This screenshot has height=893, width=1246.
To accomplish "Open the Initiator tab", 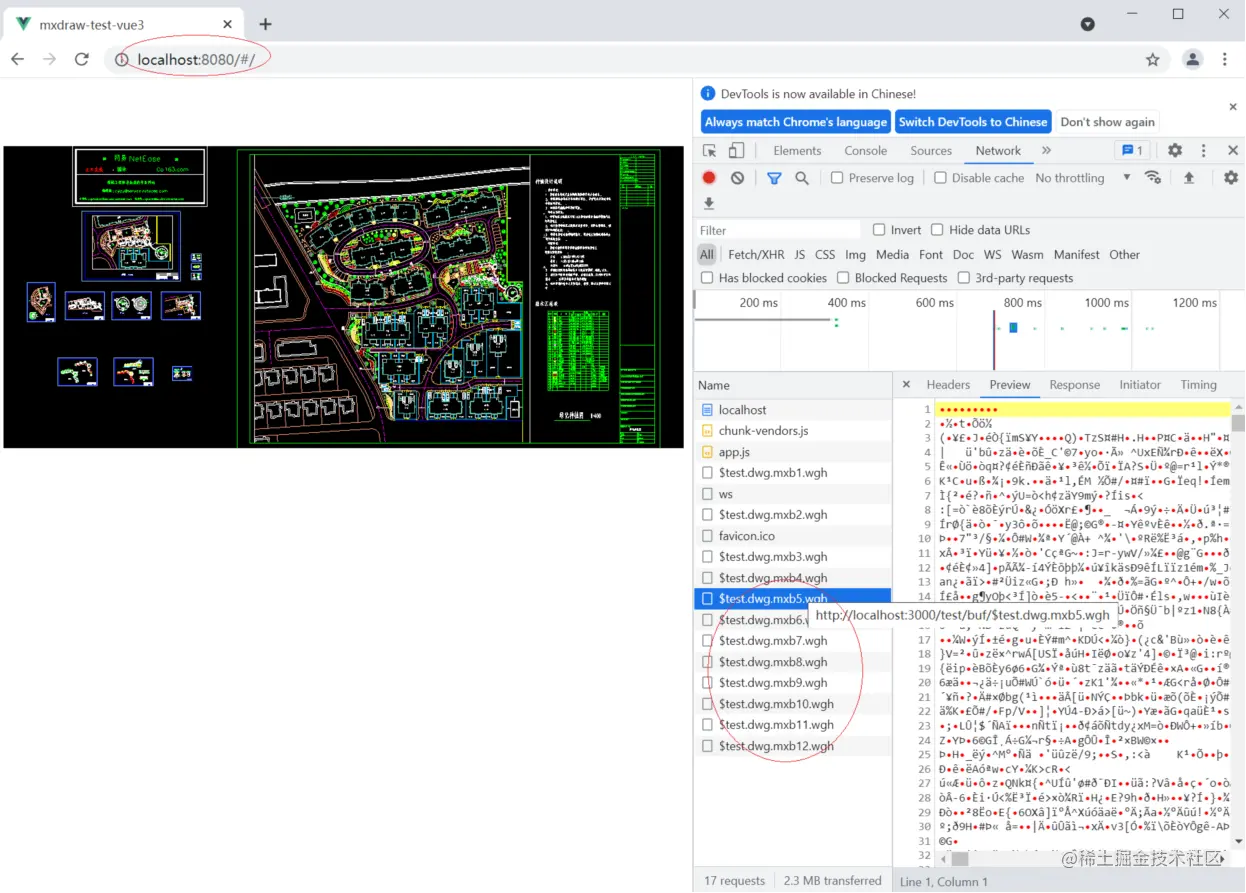I will (x=1140, y=385).
